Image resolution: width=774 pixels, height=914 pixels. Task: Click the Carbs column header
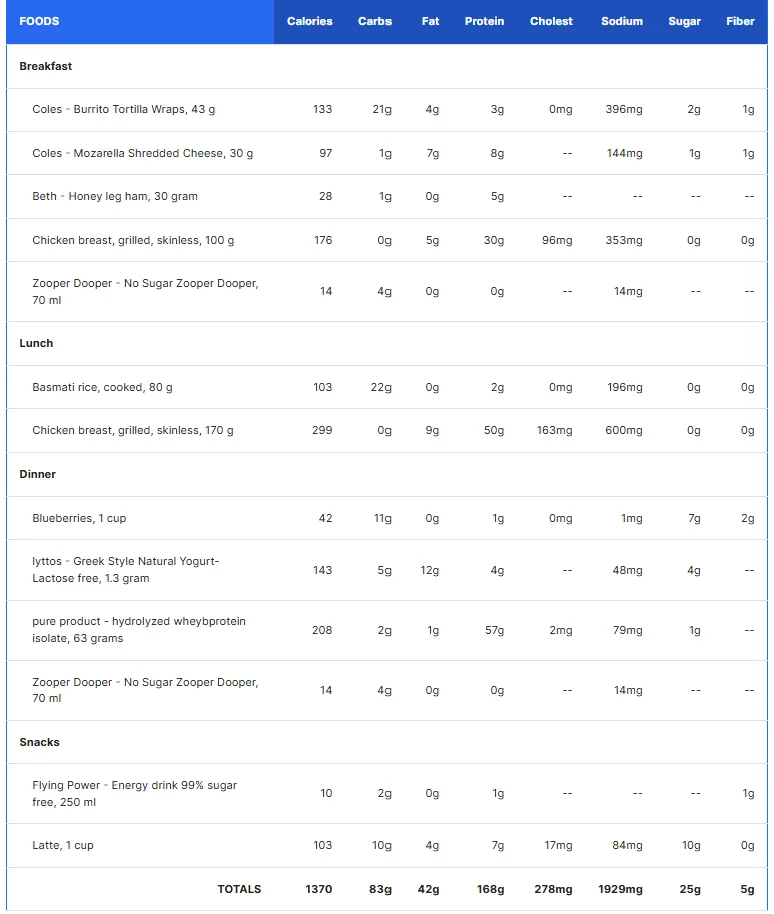(x=375, y=21)
